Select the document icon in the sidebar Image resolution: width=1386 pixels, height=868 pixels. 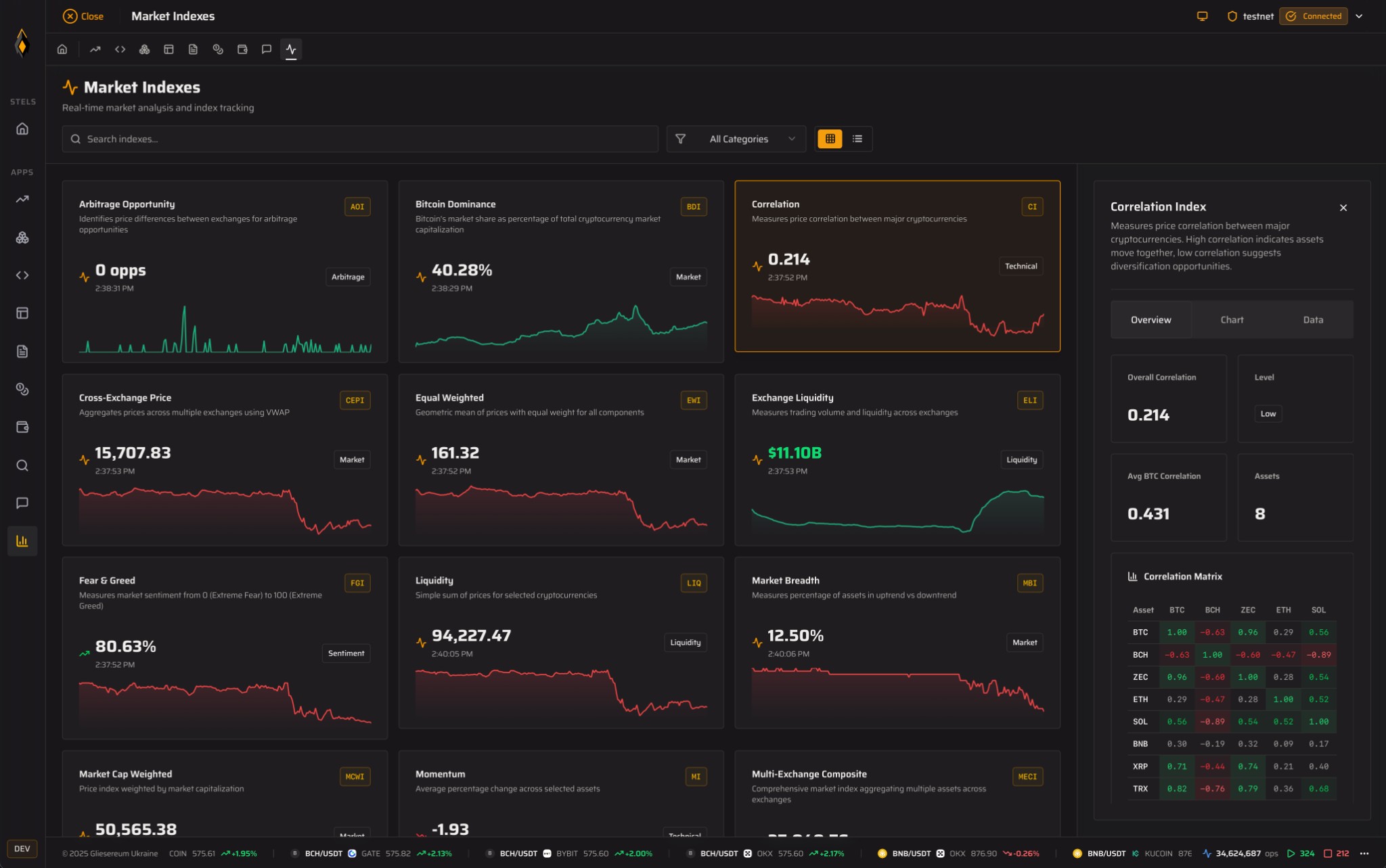coord(22,350)
